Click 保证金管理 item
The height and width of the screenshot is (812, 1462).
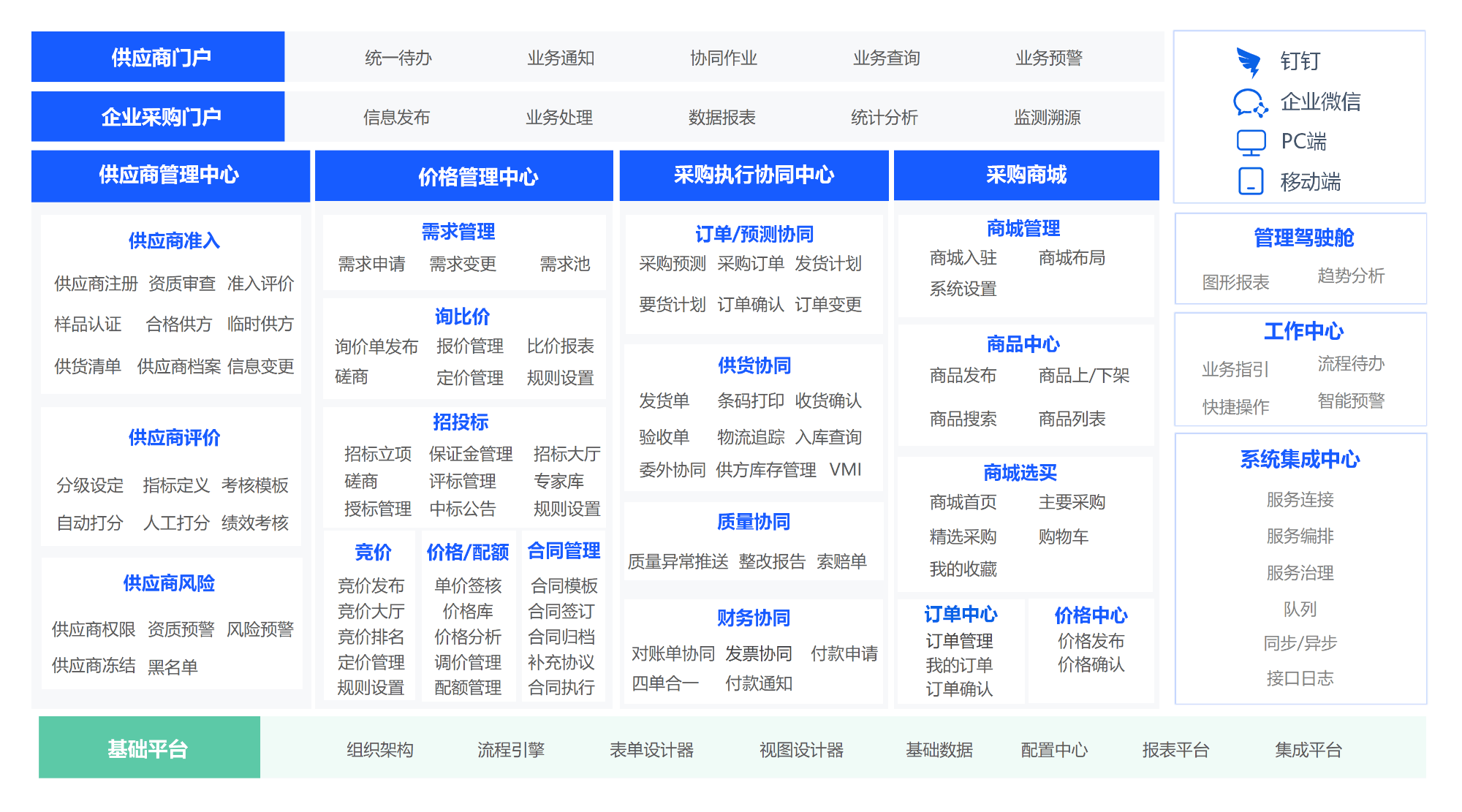471,454
